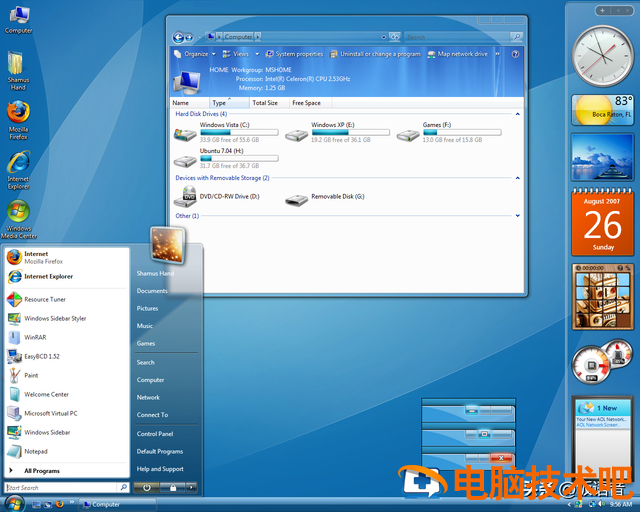Add a gadget using sidebar plus button
The height and width of the screenshot is (512, 640).
(x=602, y=11)
